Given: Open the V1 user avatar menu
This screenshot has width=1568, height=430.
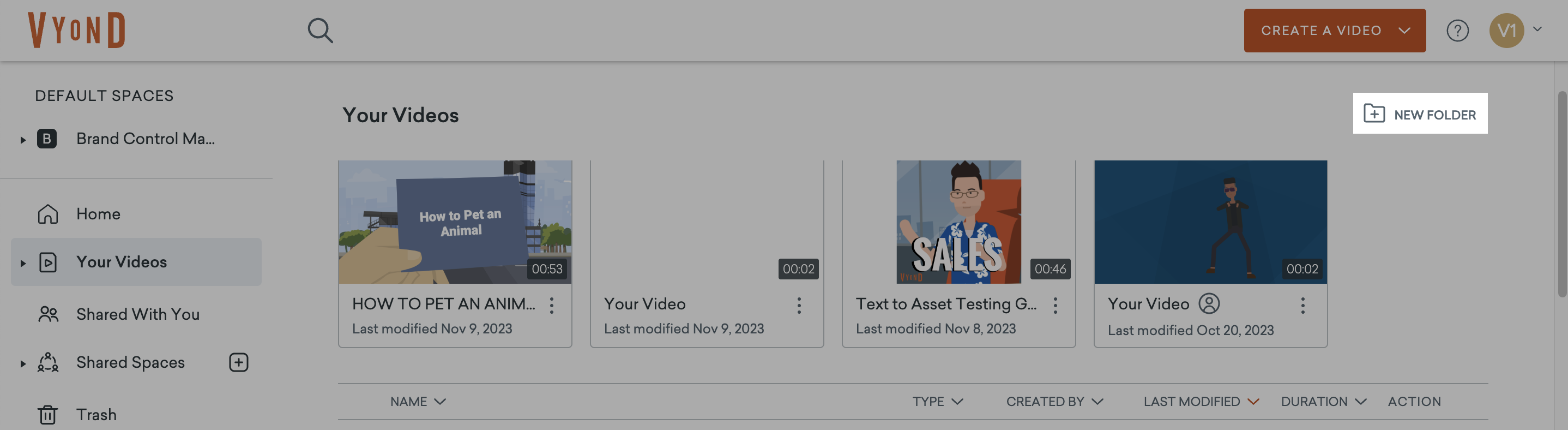Looking at the screenshot, I should (1506, 30).
